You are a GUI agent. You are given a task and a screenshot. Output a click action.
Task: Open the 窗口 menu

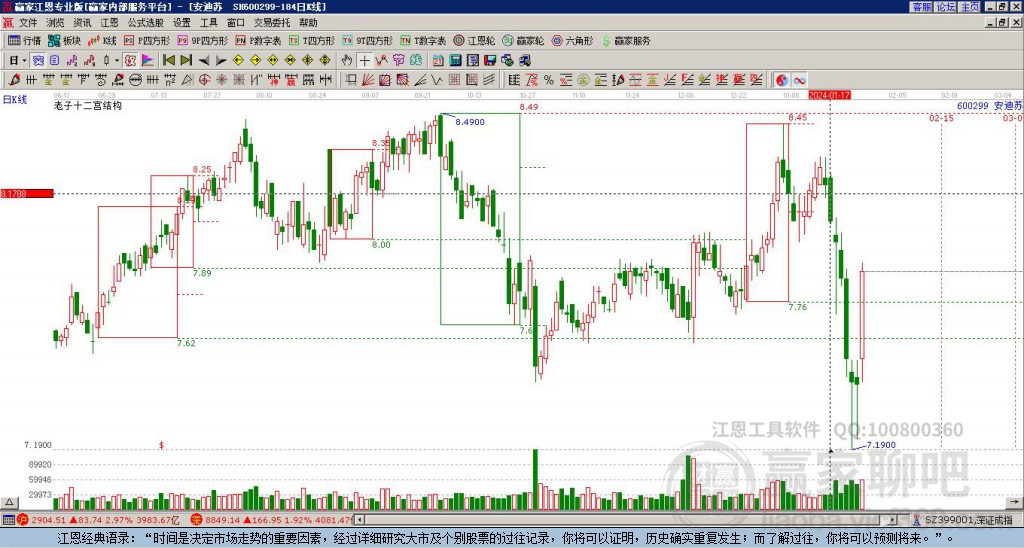click(x=236, y=23)
